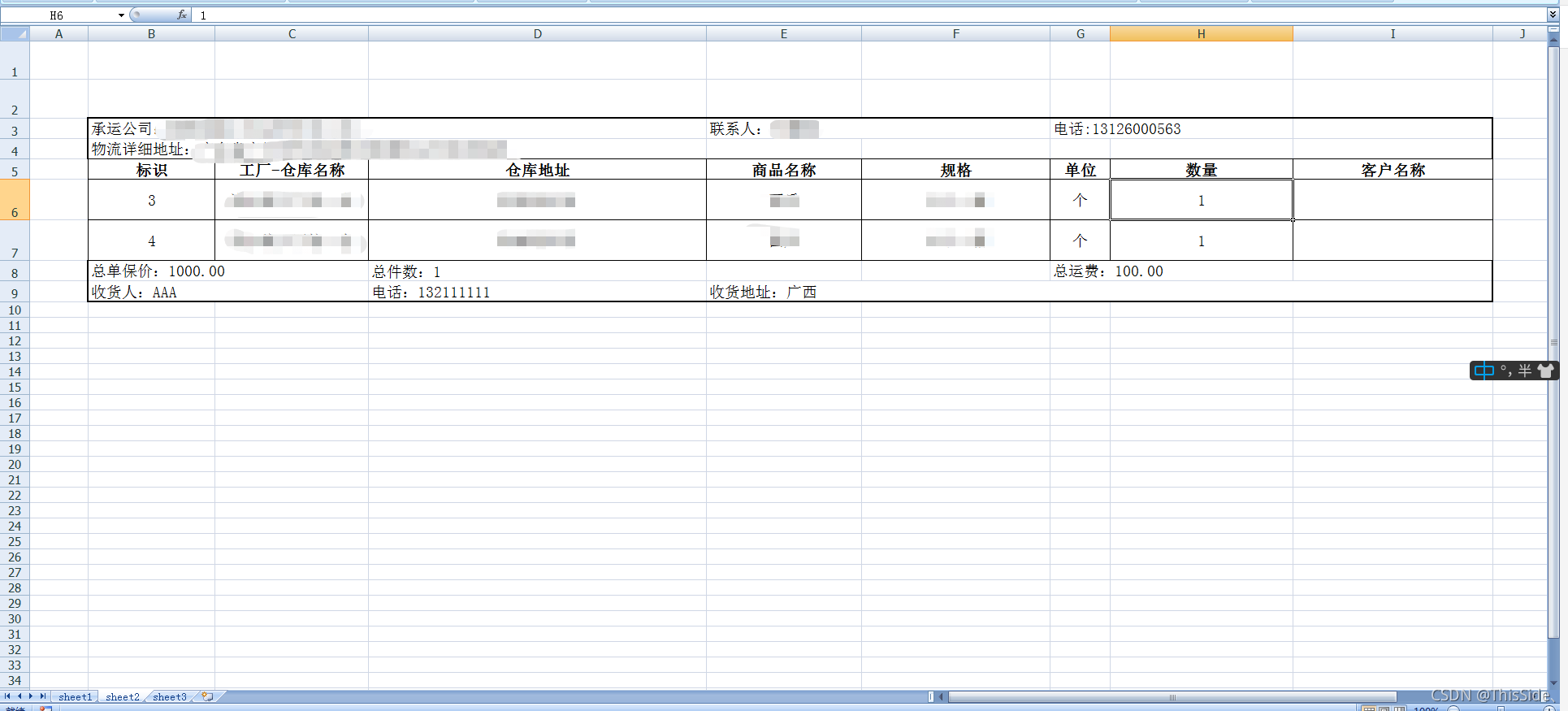Click the 单位 header cell

(x=1080, y=170)
